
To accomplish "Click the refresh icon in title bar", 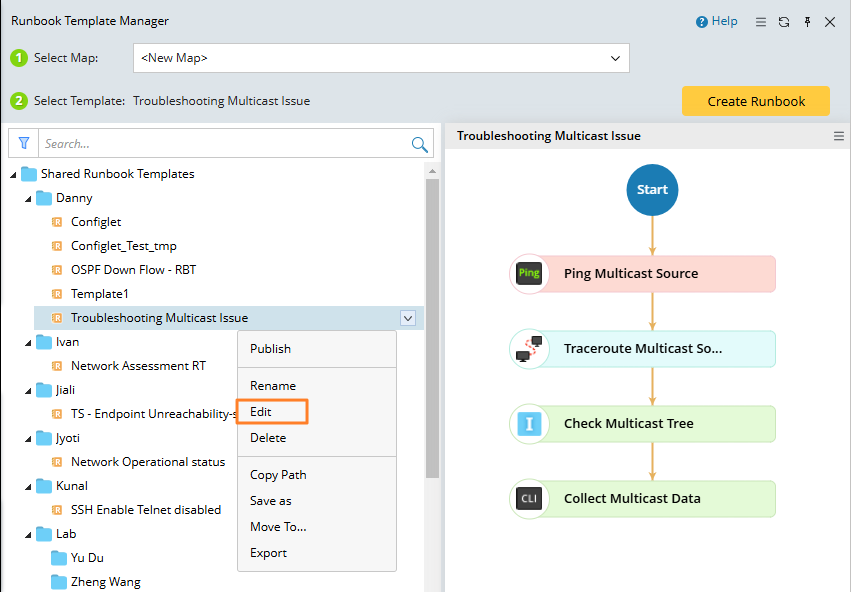I will [x=784, y=22].
